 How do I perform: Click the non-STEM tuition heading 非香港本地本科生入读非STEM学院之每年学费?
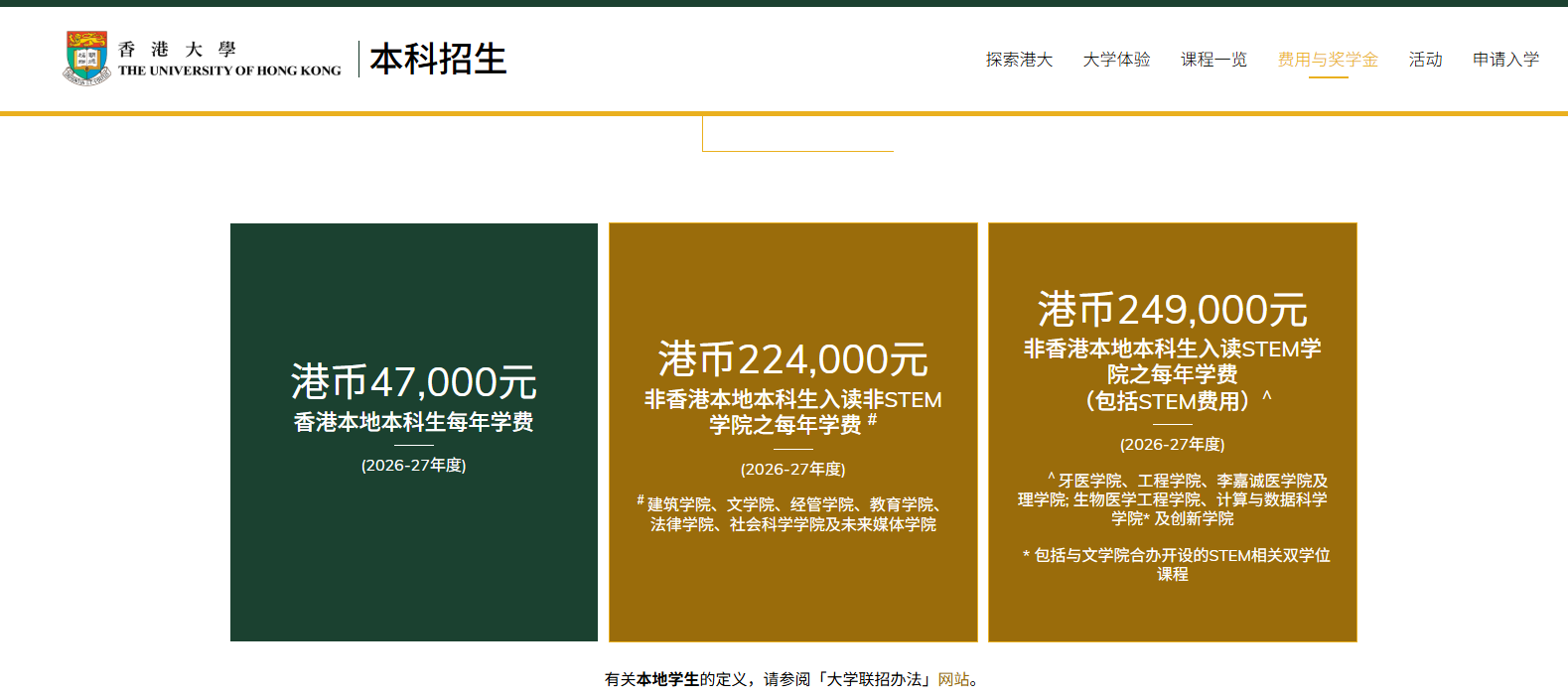[792, 412]
